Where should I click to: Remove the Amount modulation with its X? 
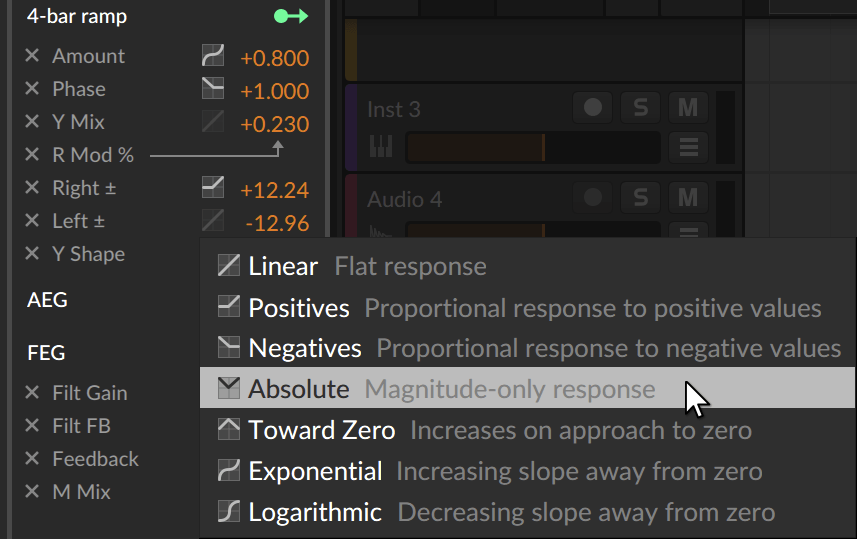pos(32,56)
